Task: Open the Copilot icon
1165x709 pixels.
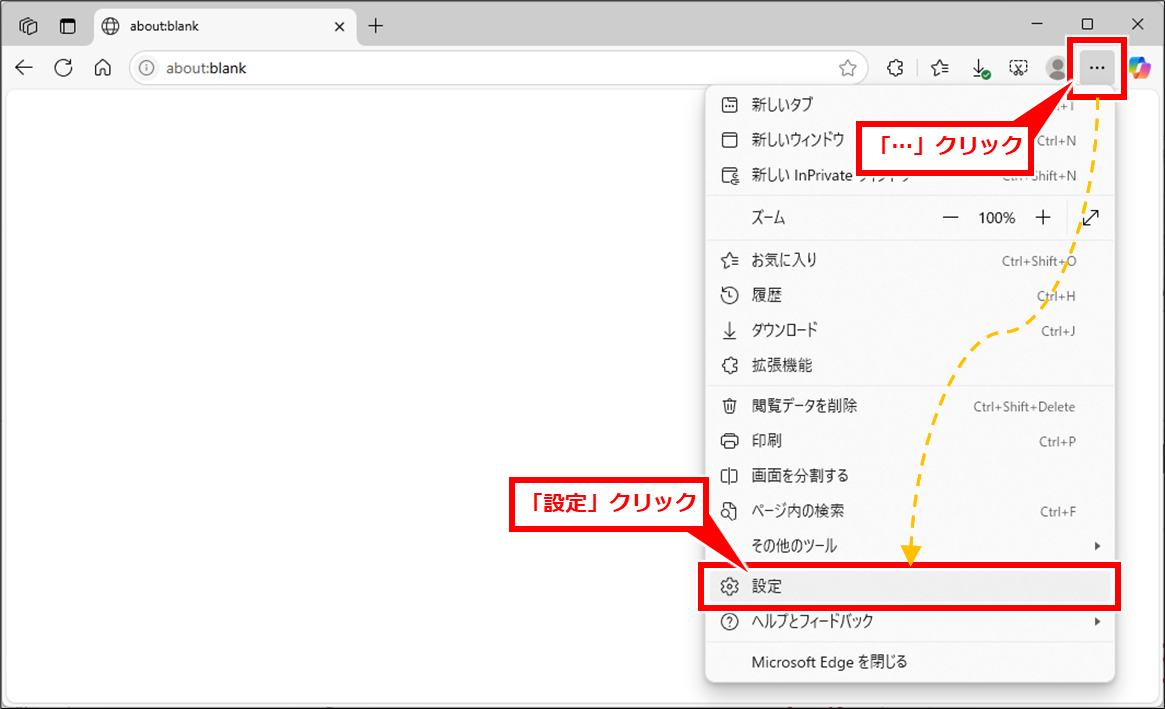Action: (x=1140, y=68)
